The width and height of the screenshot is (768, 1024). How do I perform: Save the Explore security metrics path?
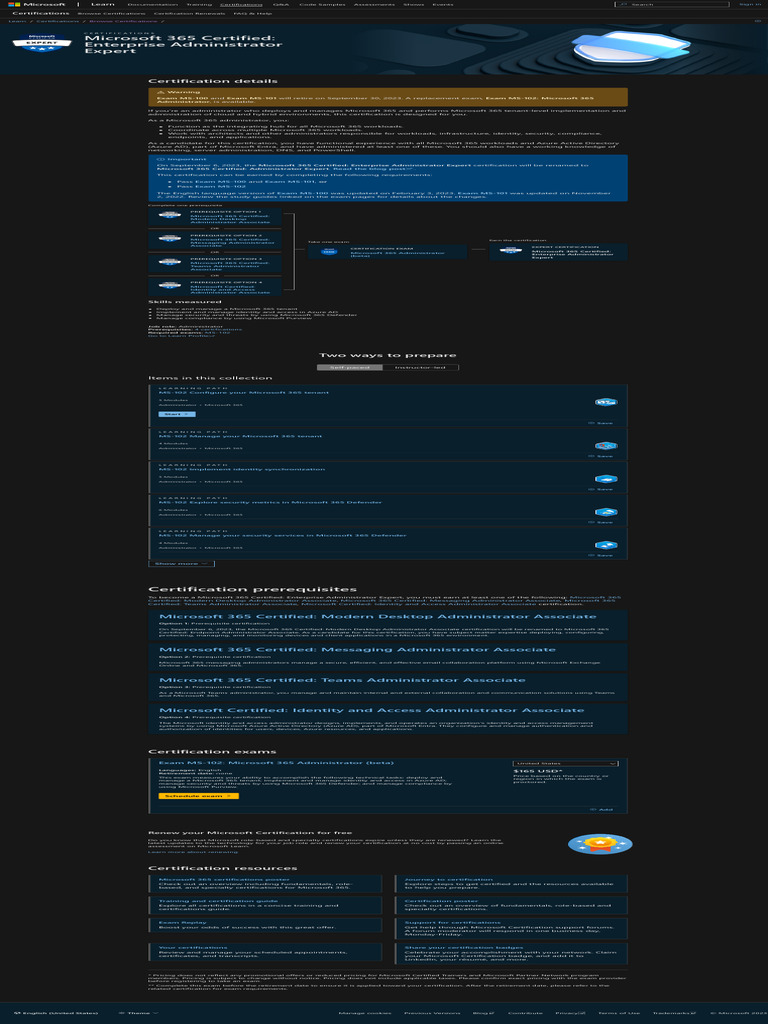pyautogui.click(x=601, y=522)
